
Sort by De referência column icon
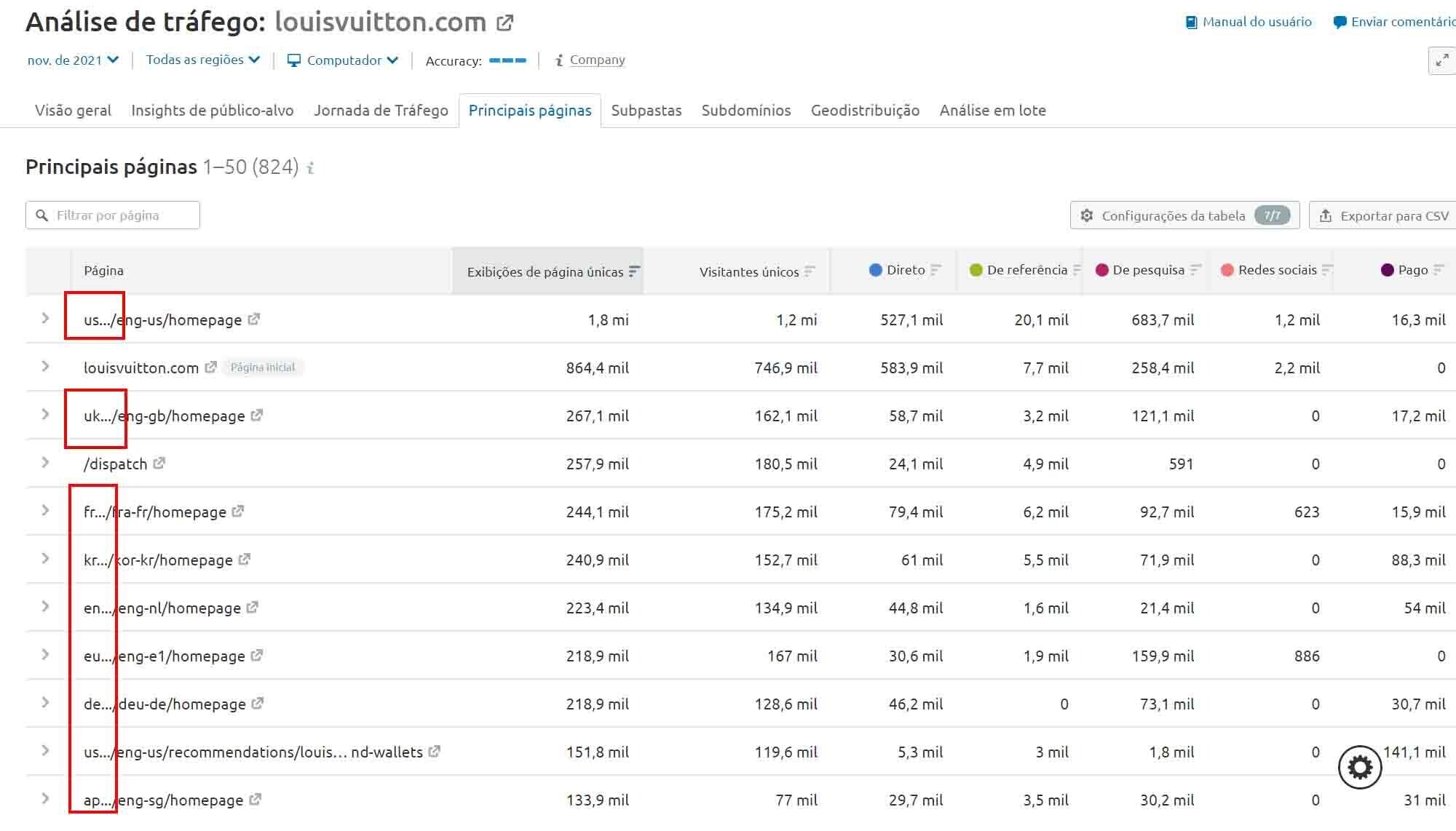[1077, 270]
